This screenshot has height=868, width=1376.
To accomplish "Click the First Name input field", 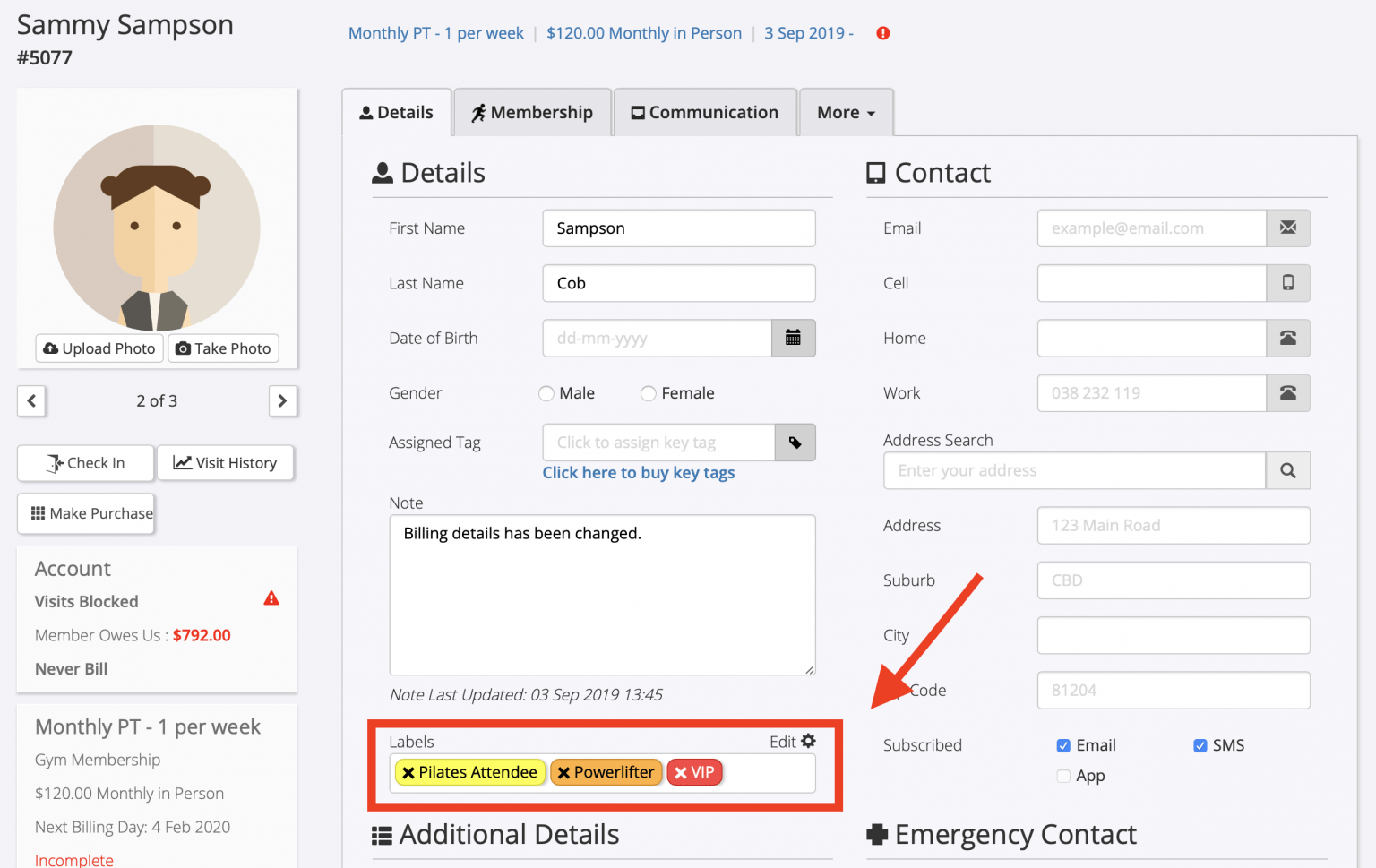I will 679,228.
